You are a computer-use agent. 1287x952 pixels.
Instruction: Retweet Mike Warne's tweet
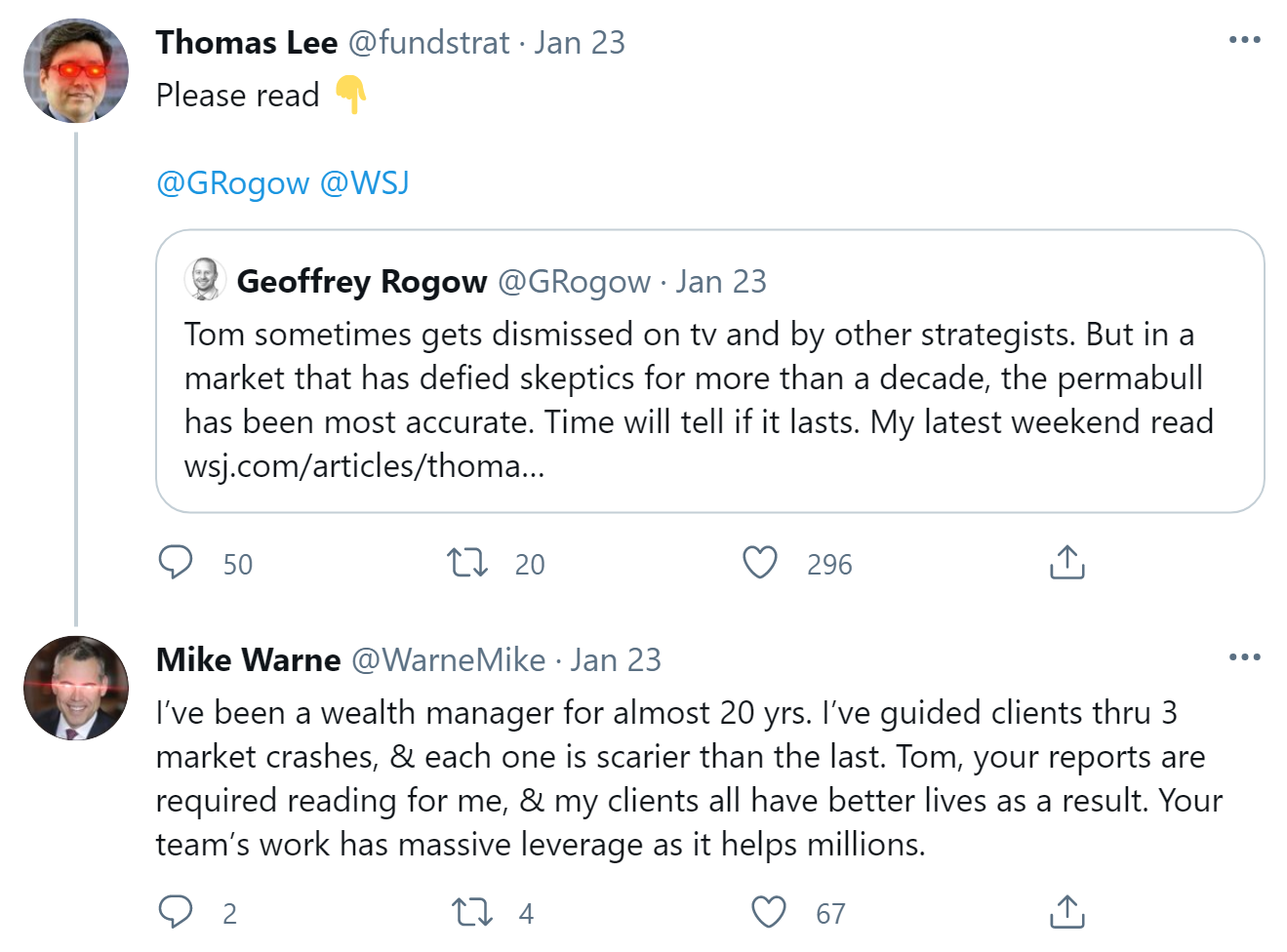(471, 912)
